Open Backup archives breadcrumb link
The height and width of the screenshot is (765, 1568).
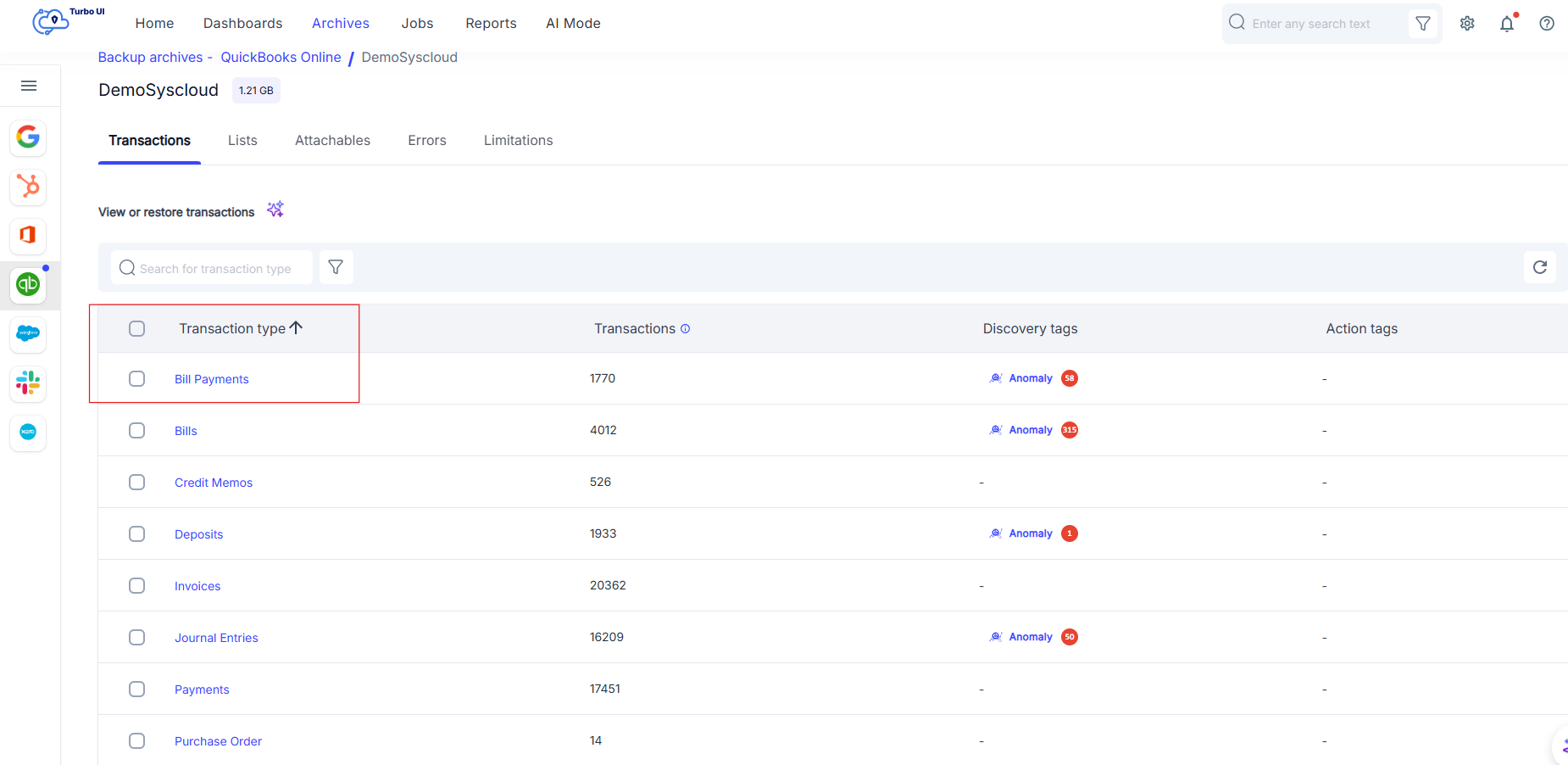point(150,57)
